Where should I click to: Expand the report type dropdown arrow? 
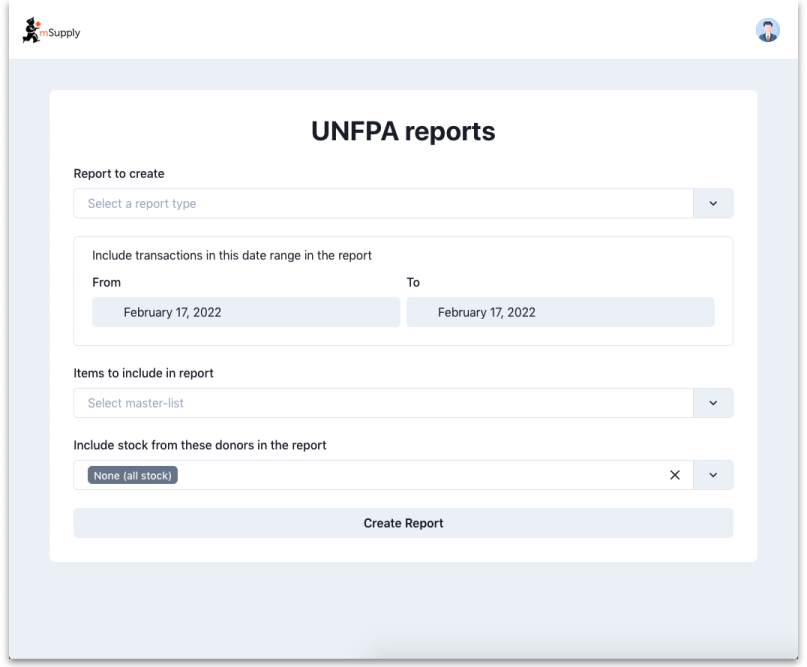tap(713, 204)
